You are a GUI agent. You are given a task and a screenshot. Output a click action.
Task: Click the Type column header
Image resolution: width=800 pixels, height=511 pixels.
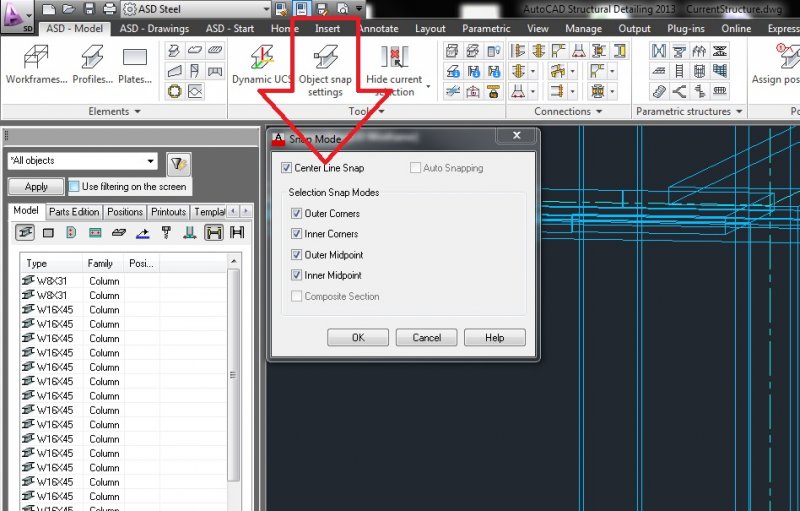point(51,264)
